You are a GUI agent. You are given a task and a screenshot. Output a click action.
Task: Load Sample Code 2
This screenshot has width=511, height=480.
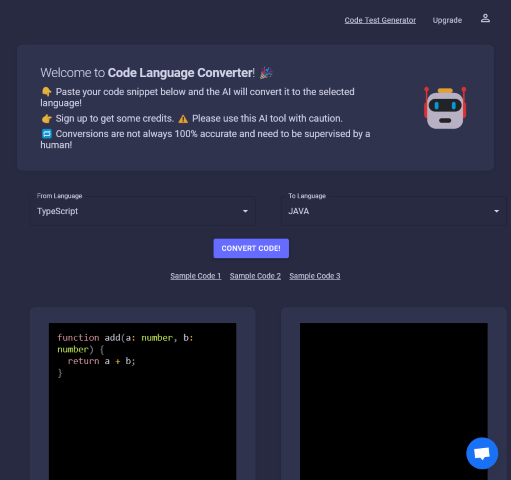pos(255,276)
